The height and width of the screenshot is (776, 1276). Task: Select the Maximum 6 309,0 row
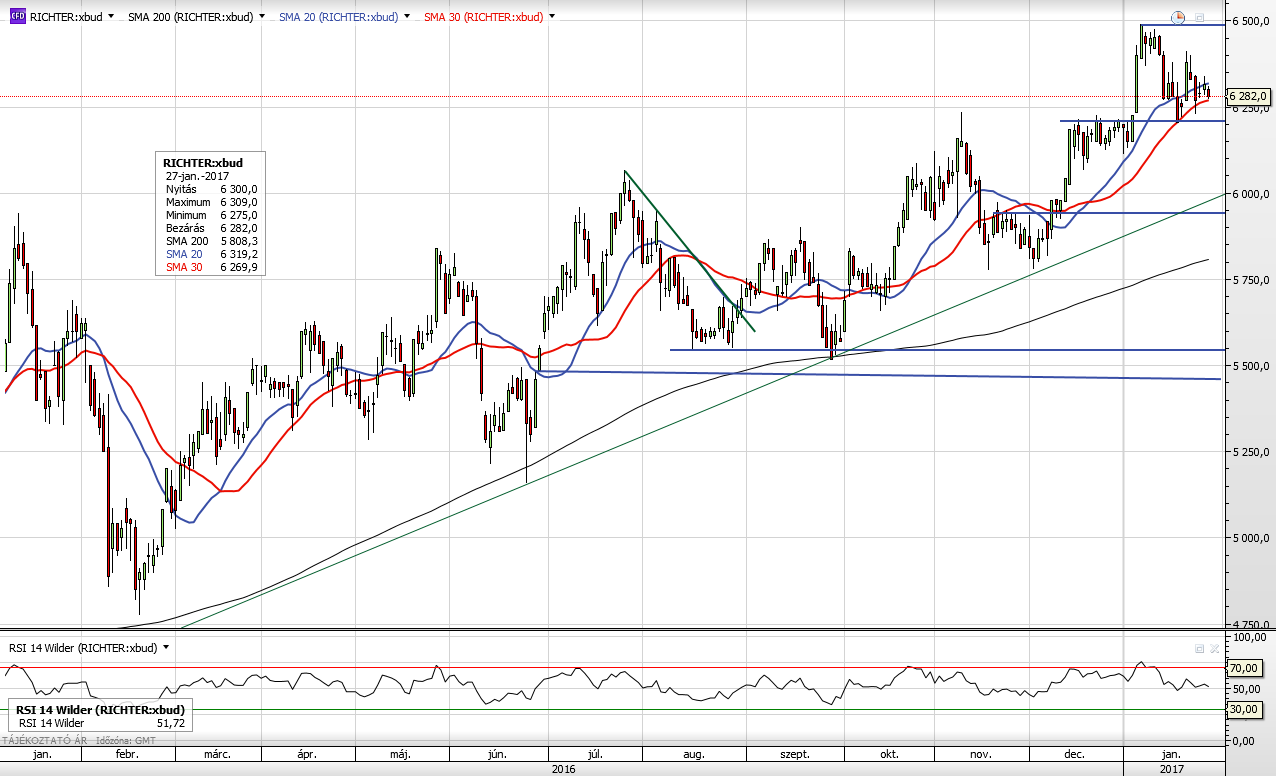(212, 201)
